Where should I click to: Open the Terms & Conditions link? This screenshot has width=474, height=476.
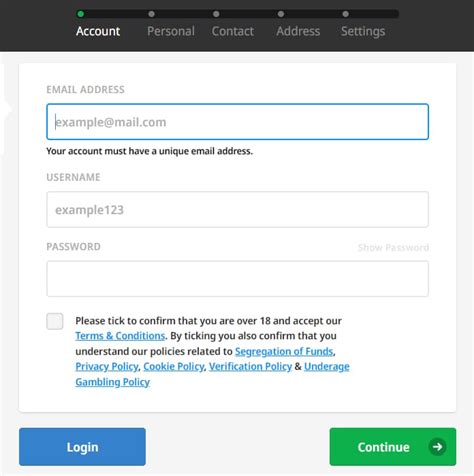click(x=120, y=336)
